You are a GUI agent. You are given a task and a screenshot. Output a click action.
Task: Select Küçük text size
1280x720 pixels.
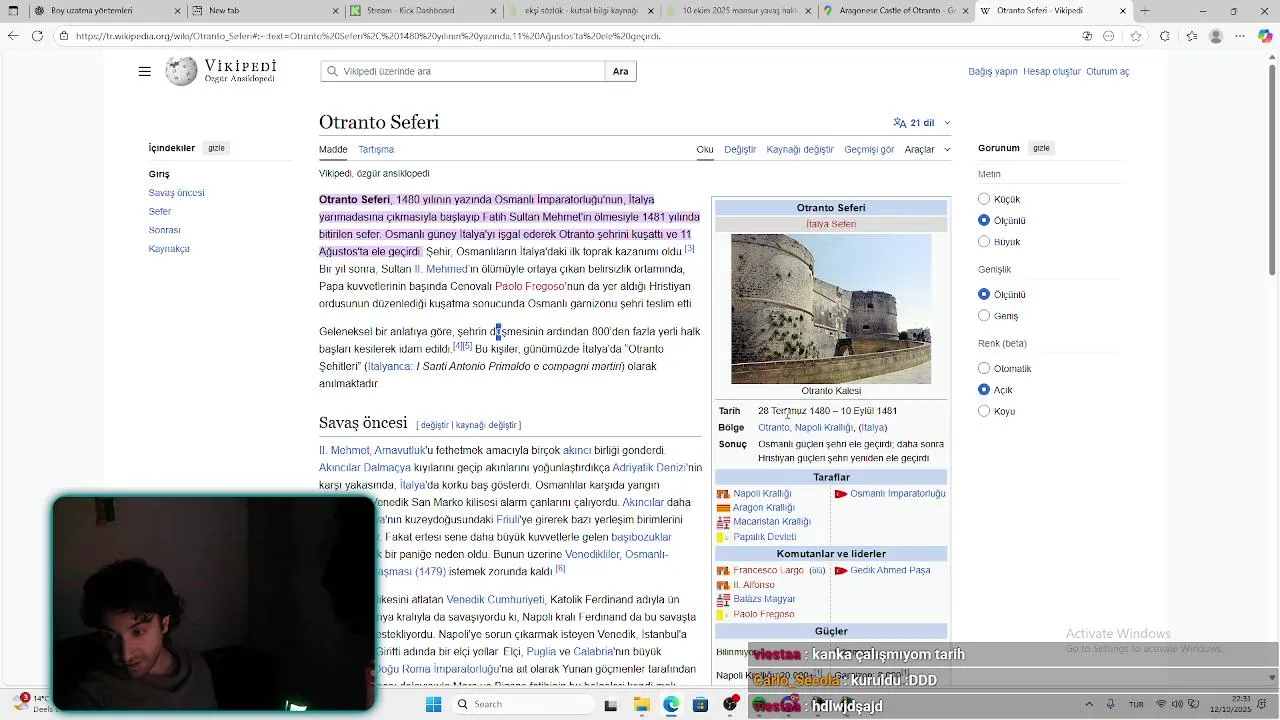[x=984, y=199]
